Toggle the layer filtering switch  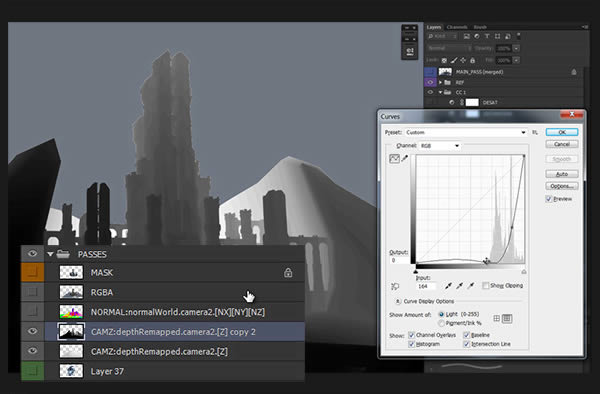pyautogui.click(x=518, y=36)
